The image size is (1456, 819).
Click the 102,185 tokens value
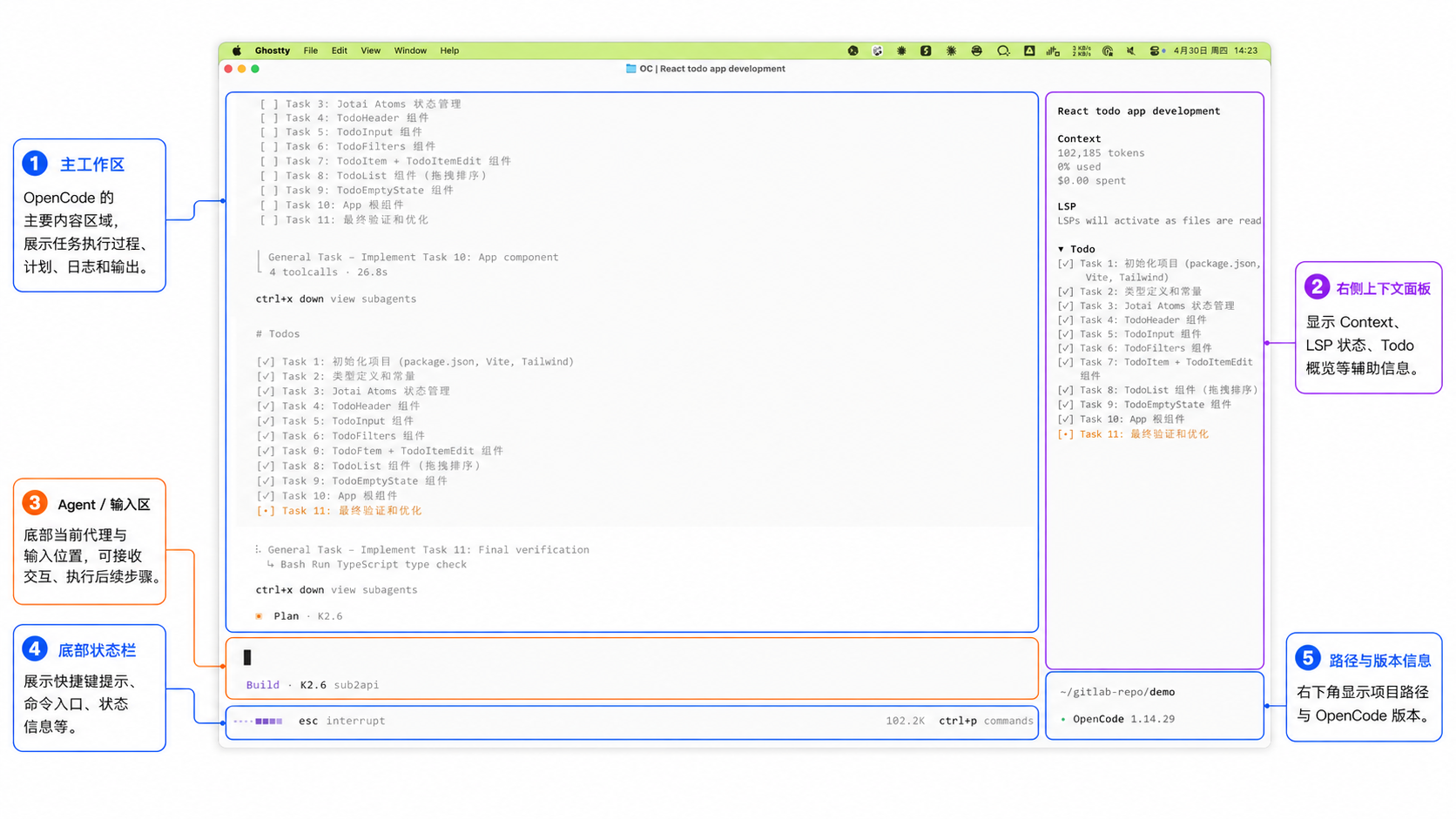coord(1101,153)
